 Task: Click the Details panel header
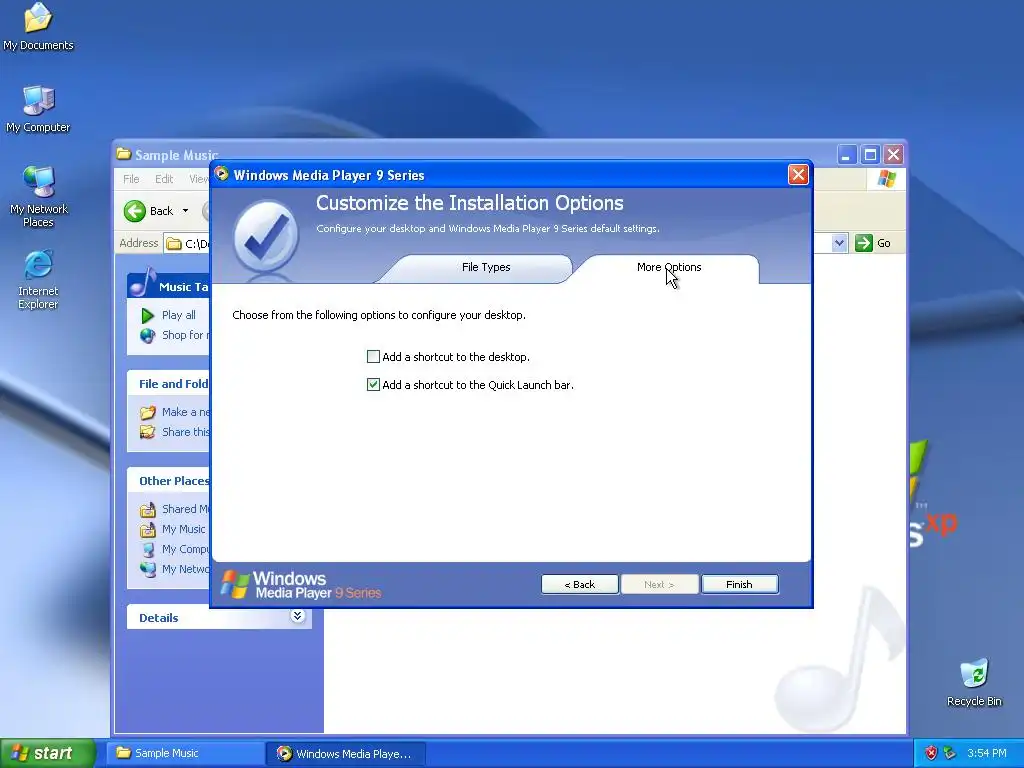pos(219,617)
